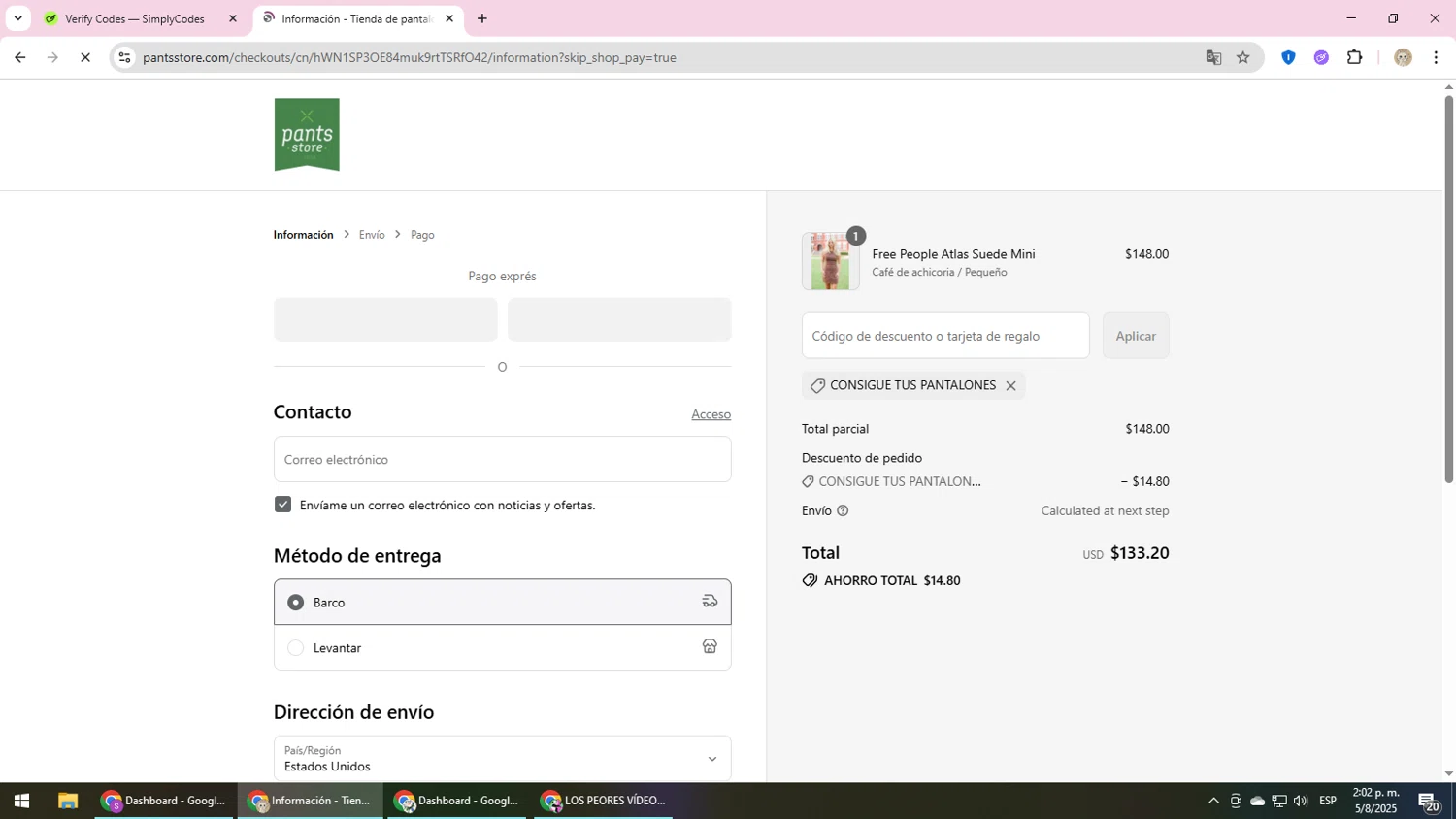Click the delivery truck icon in Barco row
Image resolution: width=1456 pixels, height=819 pixels.
point(710,602)
